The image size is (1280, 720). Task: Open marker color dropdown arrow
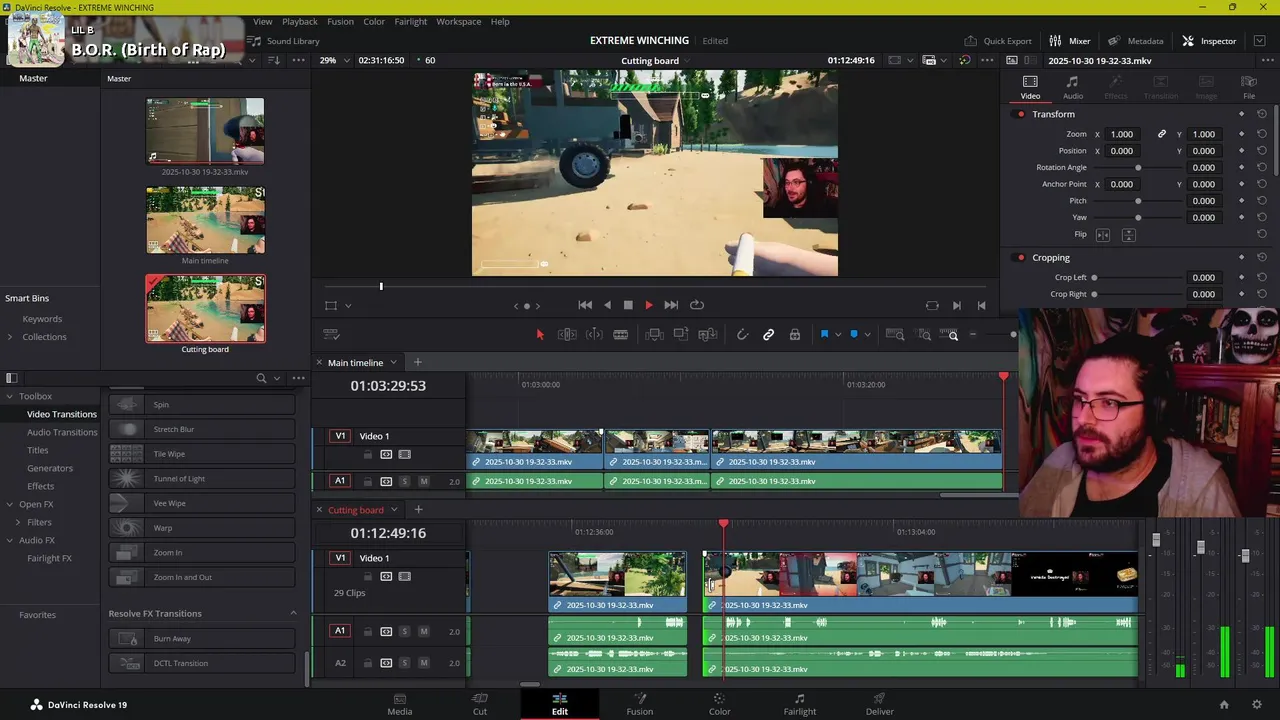pyautogui.click(x=867, y=335)
